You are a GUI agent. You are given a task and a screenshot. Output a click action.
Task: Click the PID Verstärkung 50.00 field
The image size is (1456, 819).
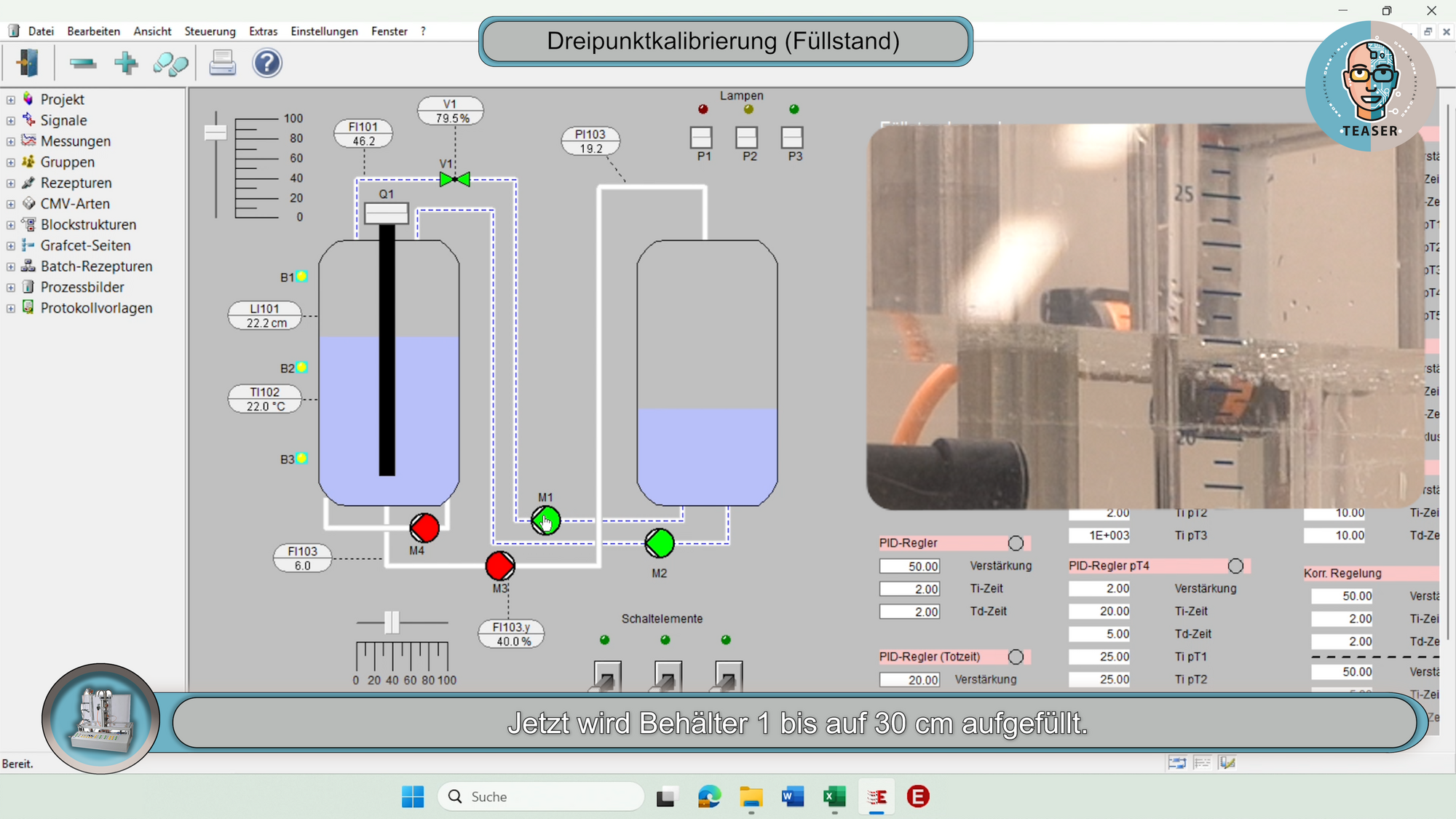pos(909,566)
